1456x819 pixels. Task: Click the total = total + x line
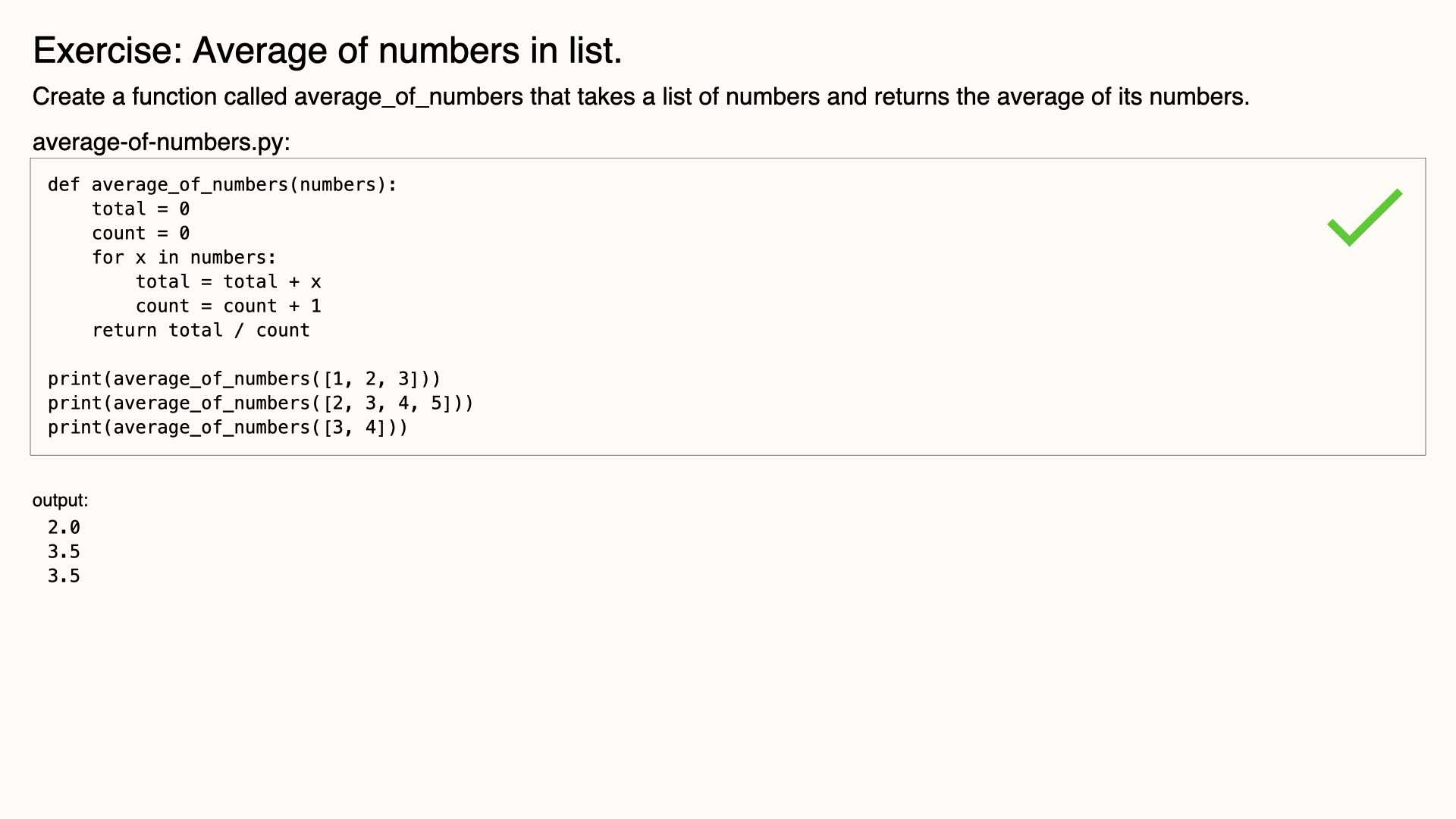[228, 282]
